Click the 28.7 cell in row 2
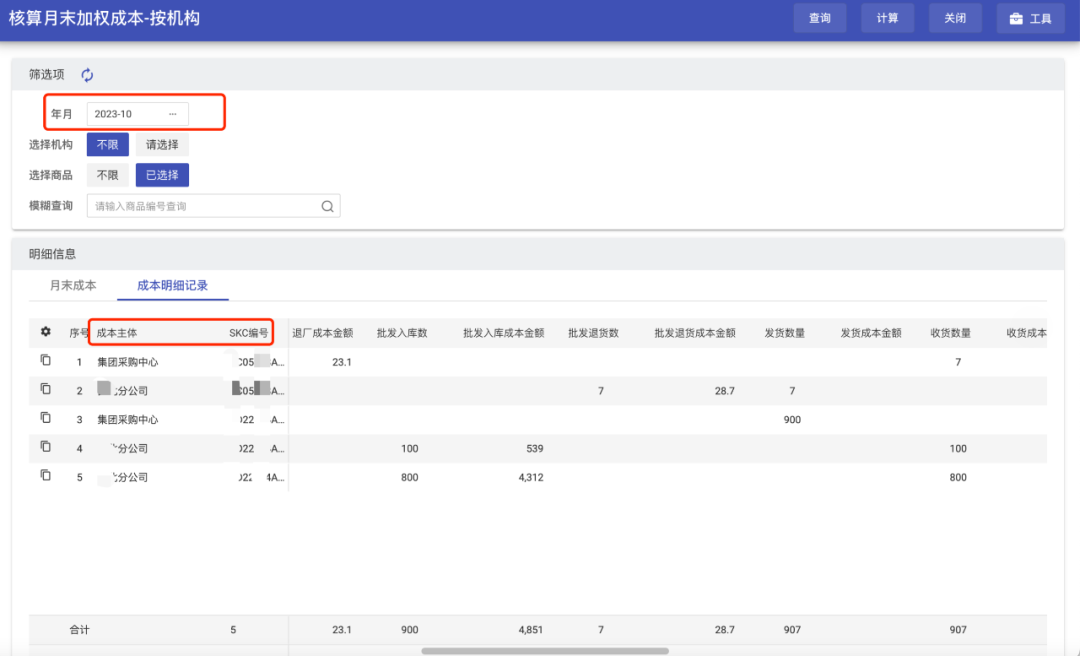 point(725,391)
